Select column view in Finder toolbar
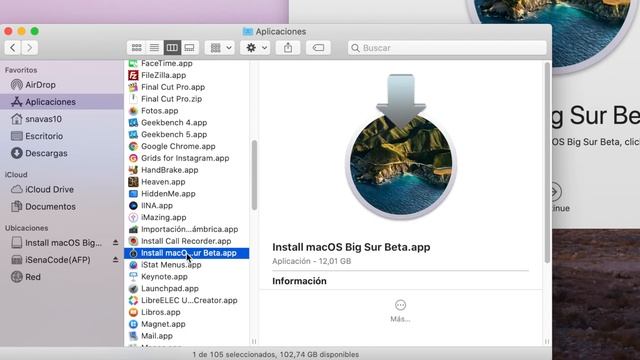The width and height of the screenshot is (640, 360). pyautogui.click(x=172, y=48)
